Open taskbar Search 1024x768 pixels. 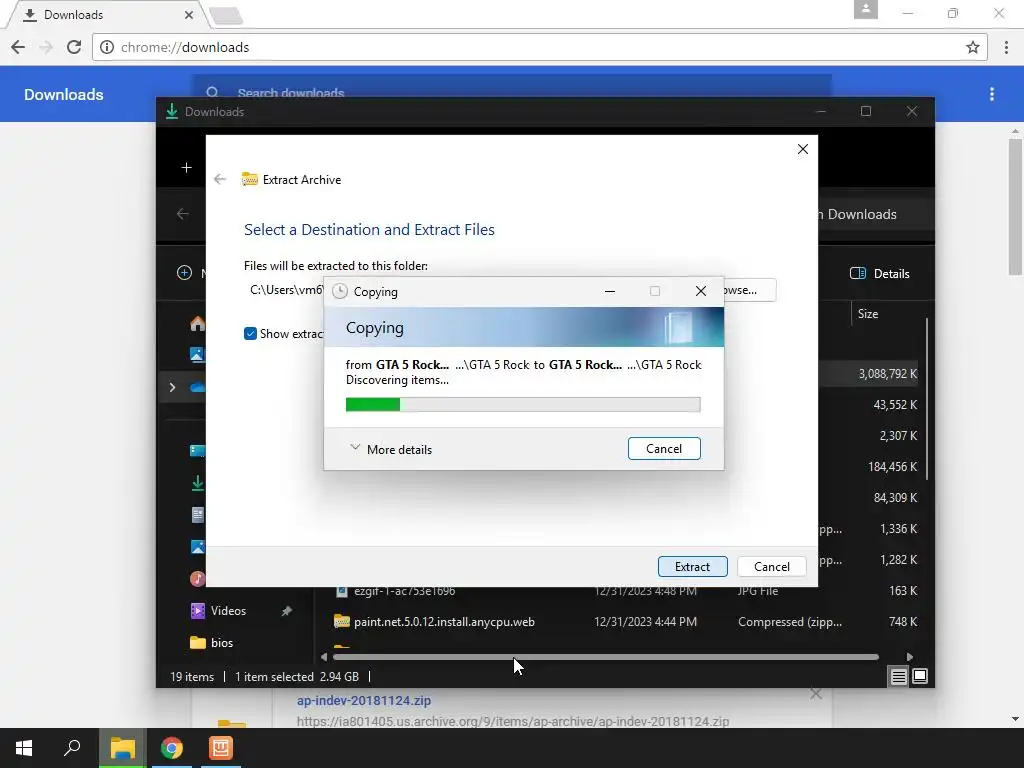click(72, 748)
